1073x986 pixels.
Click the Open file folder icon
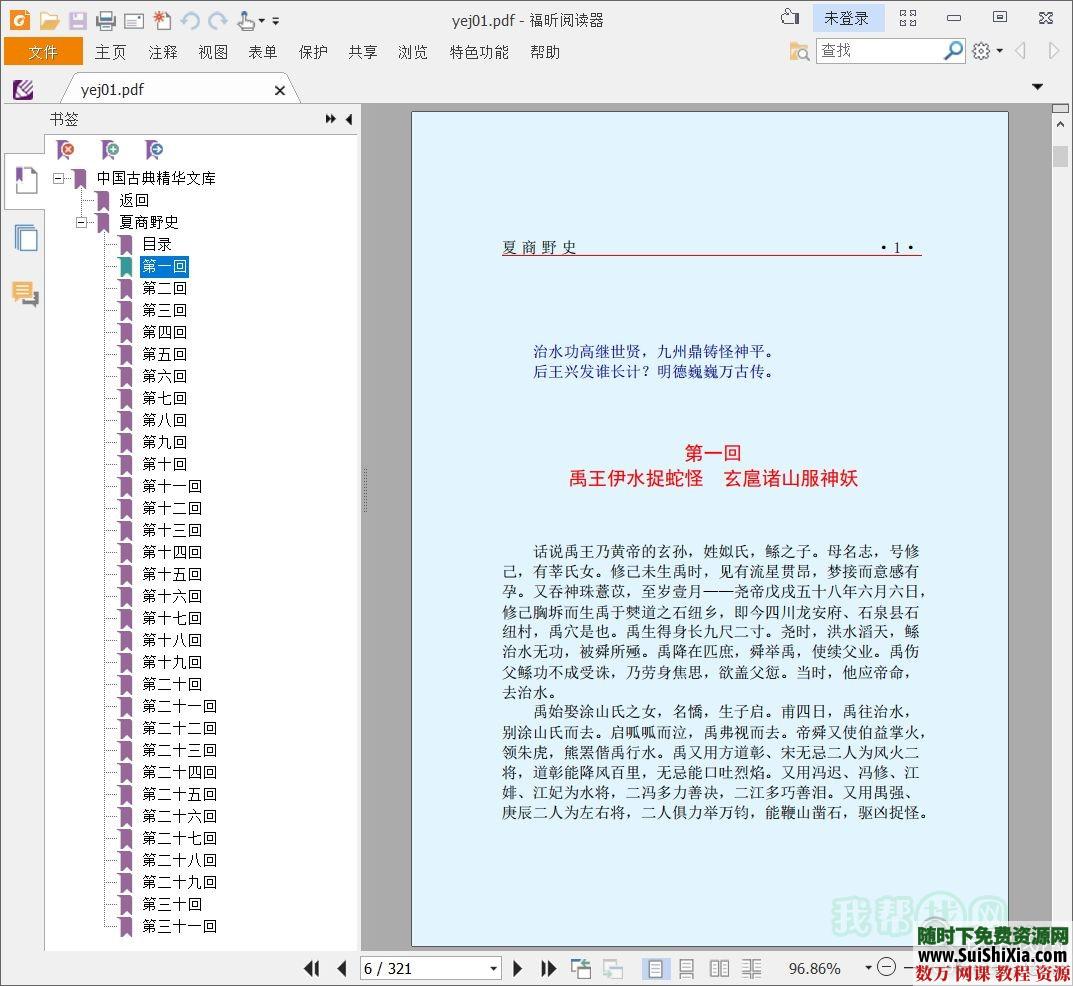pyautogui.click(x=49, y=20)
